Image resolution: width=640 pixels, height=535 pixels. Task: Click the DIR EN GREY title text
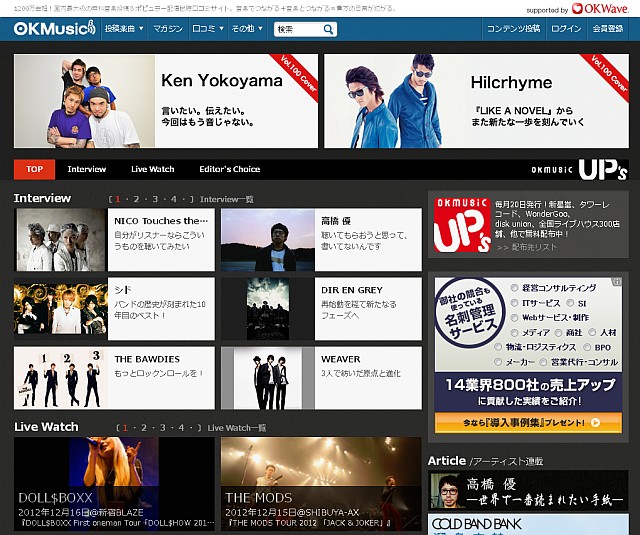pos(352,290)
